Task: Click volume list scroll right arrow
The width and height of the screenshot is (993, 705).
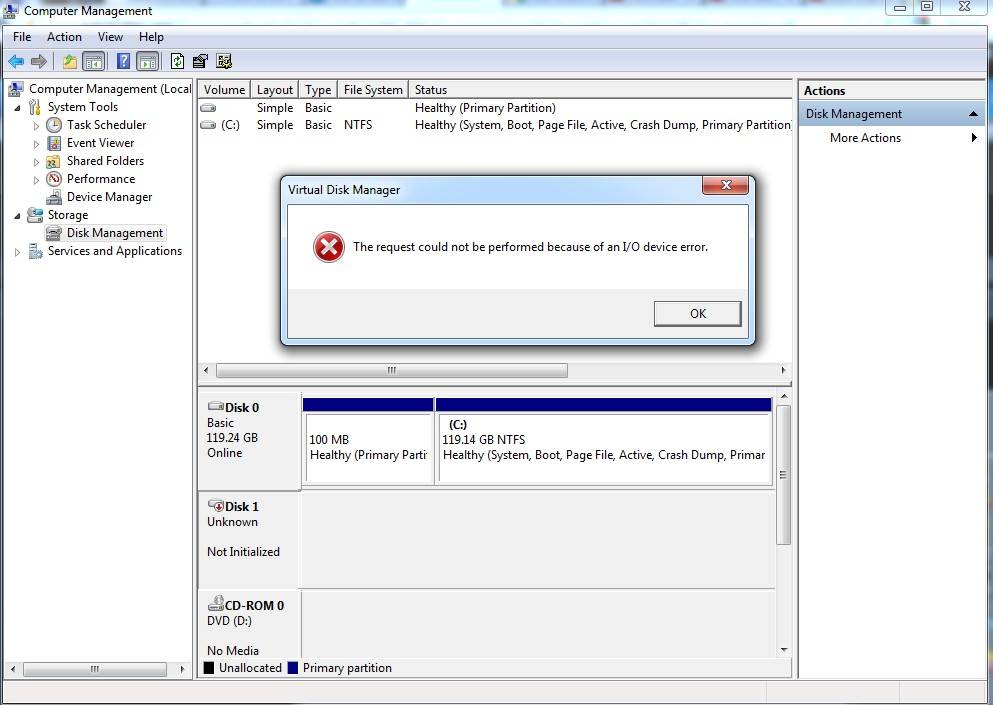Action: (783, 370)
